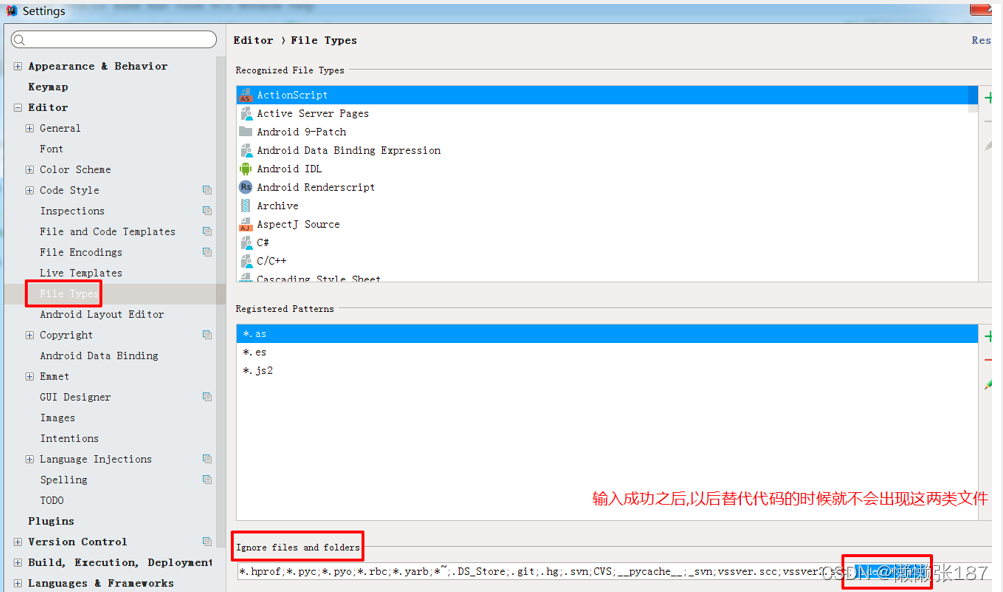This screenshot has width=1003, height=592.
Task: Click the Archive file type icon
Action: click(x=246, y=205)
